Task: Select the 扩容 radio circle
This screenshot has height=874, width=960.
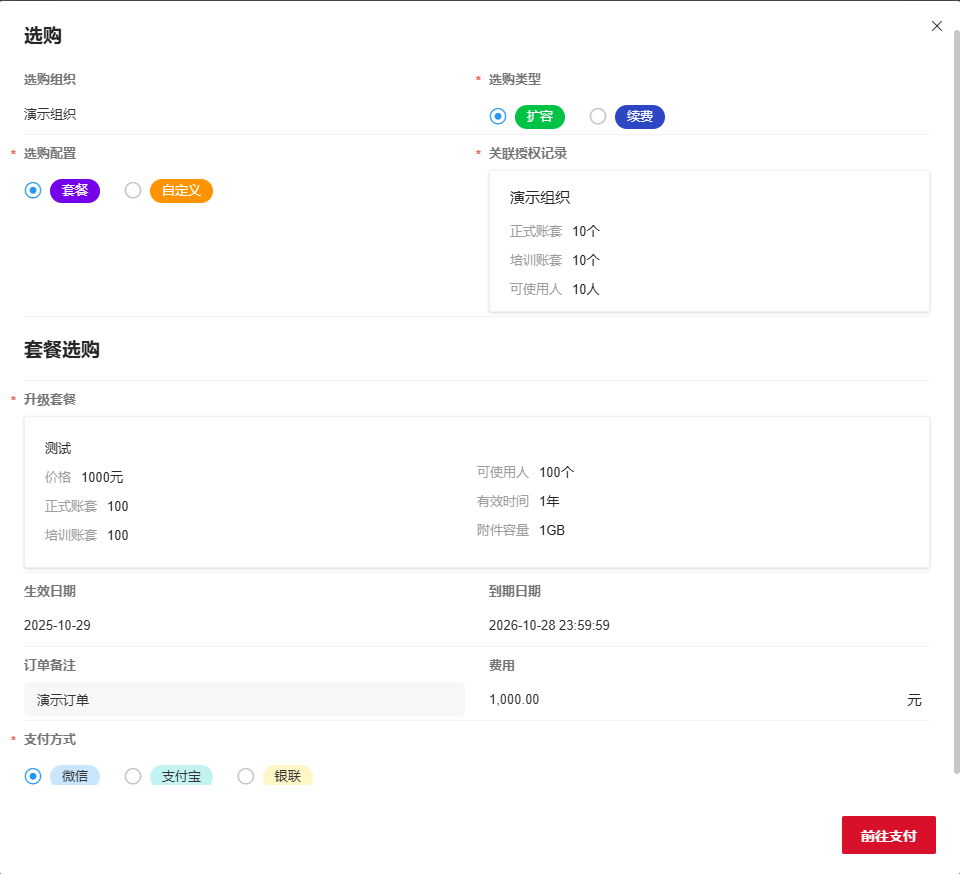Action: (498, 116)
